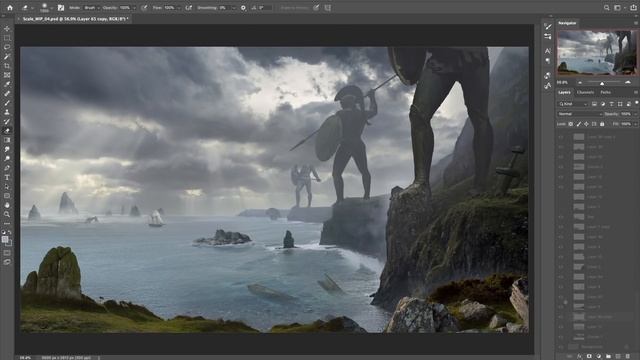Screen dimensions: 640x360
Task: Open smoothing options gear icon
Action: [x=243, y=8]
